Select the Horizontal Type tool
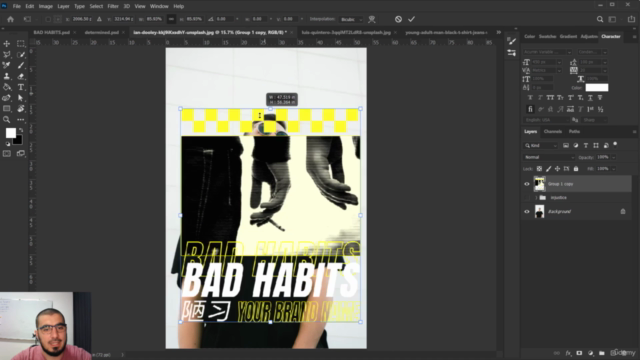This screenshot has width=640, height=360. tap(21, 87)
